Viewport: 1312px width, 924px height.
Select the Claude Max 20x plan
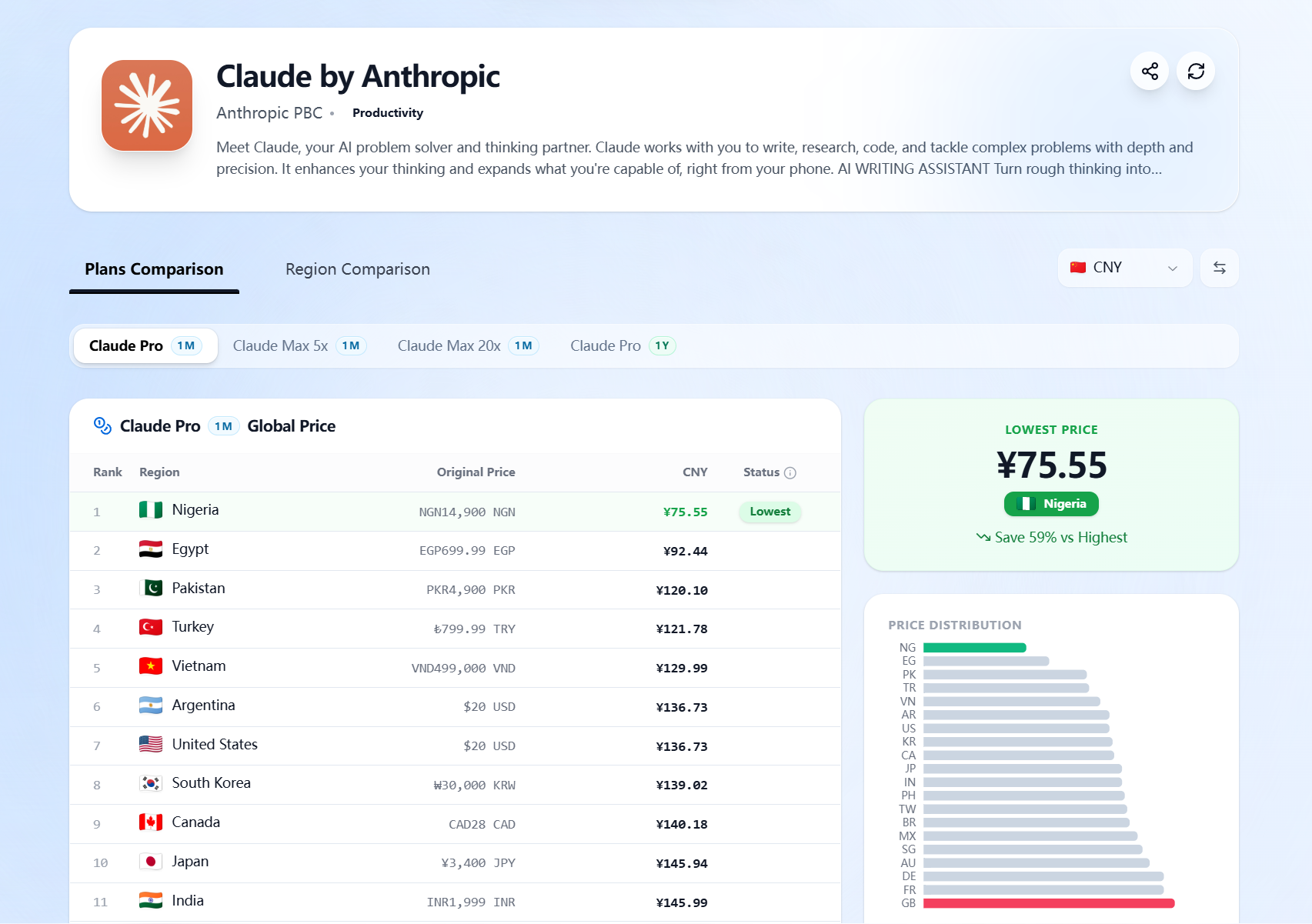pos(468,346)
